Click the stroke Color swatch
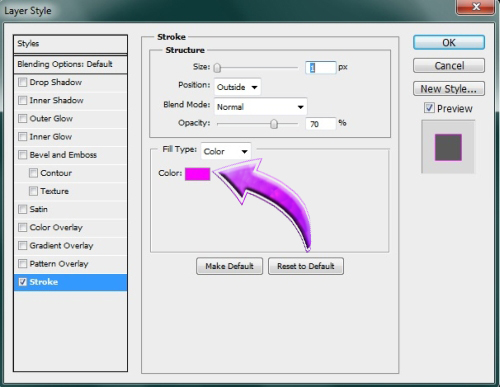The image size is (500, 387). point(197,174)
